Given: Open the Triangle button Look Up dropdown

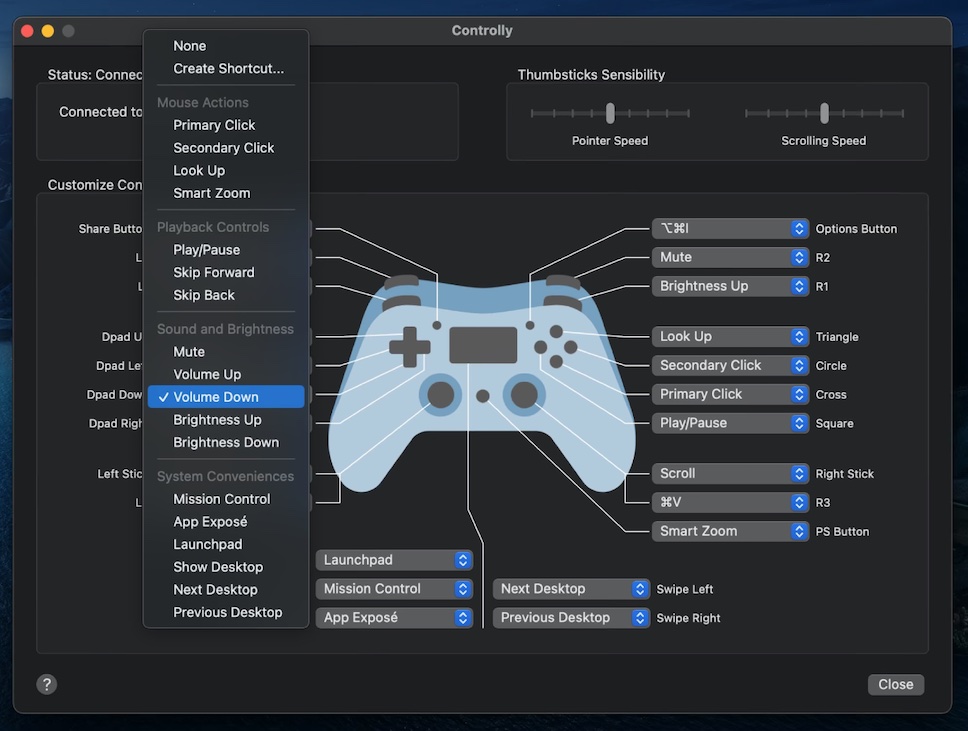Looking at the screenshot, I should click(730, 337).
